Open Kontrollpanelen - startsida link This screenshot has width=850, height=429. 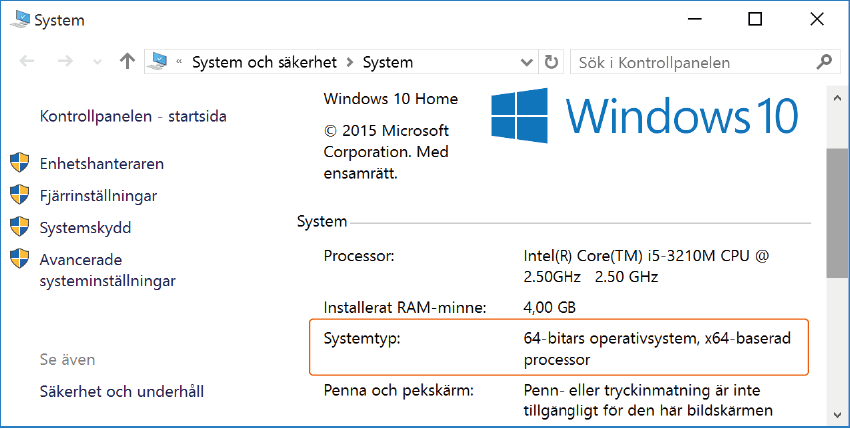133,116
